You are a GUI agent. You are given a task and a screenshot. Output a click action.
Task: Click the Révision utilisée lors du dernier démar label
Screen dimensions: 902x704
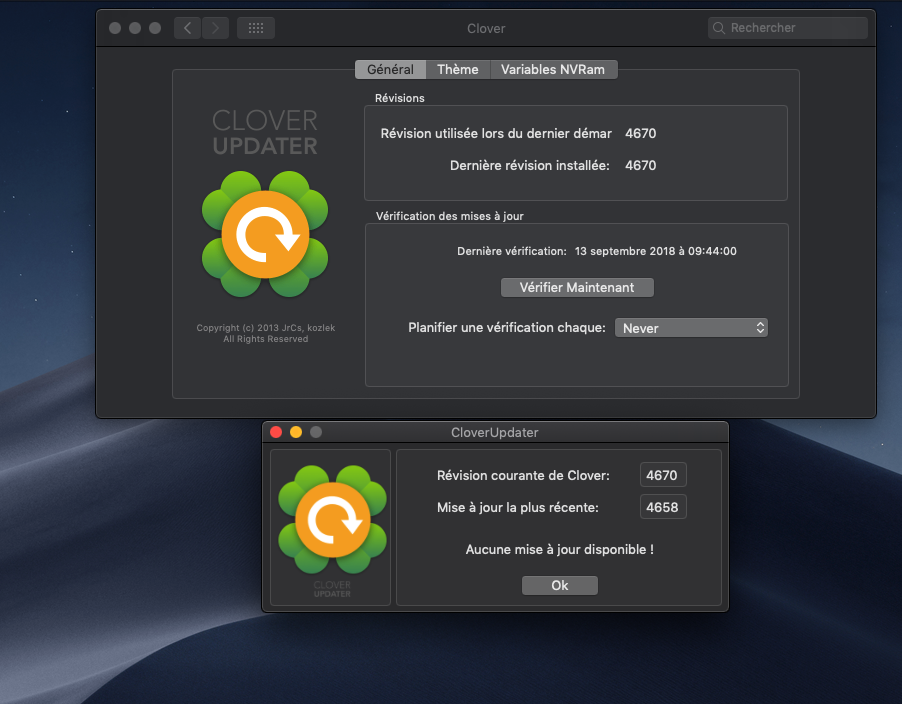pyautogui.click(x=496, y=133)
